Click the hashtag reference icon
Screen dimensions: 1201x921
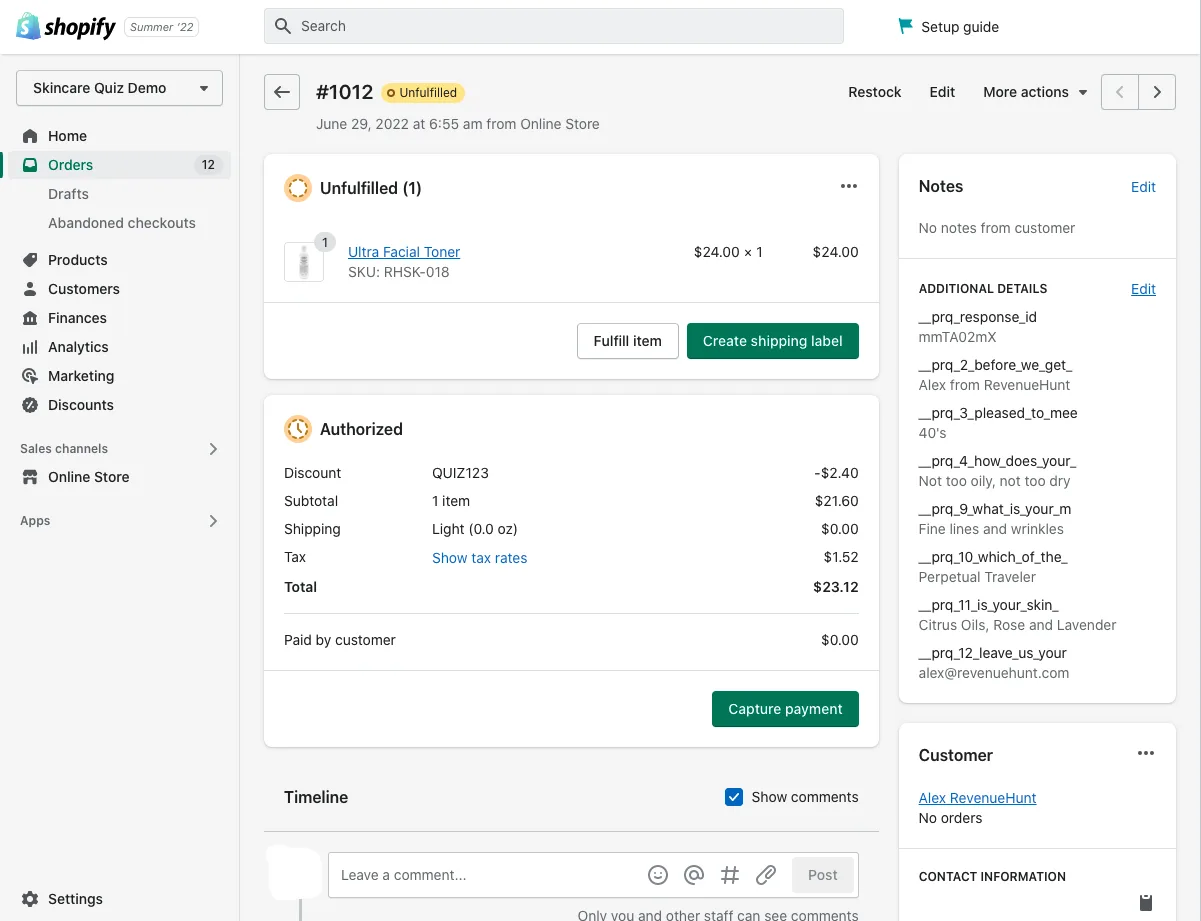click(x=730, y=875)
